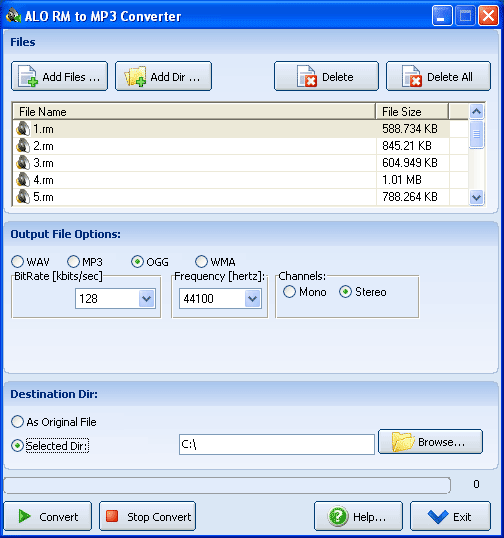Exit the application via Exit button
The width and height of the screenshot is (504, 538).
pos(450,516)
